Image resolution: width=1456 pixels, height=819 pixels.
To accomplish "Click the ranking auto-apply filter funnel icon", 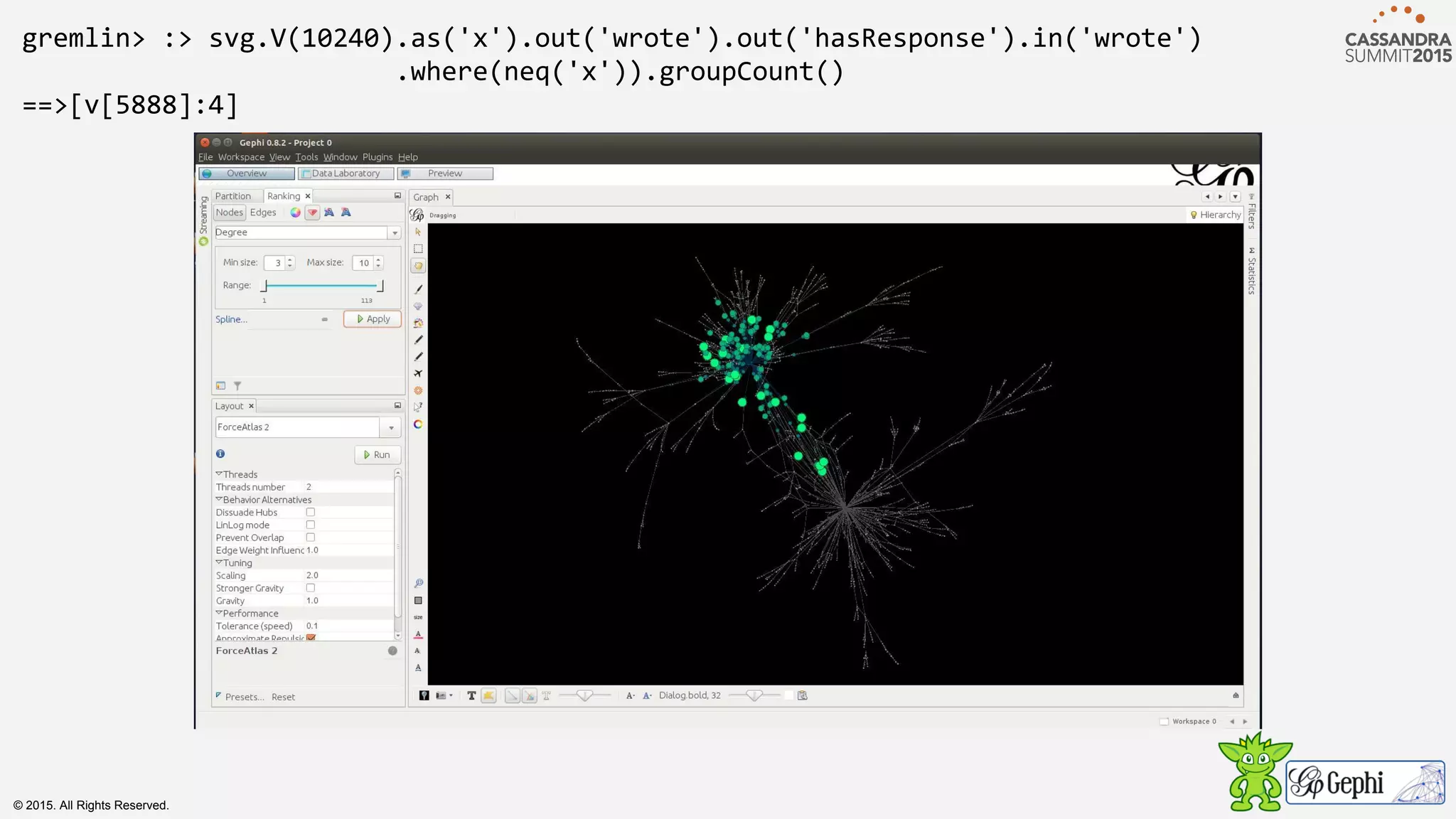I will point(237,386).
